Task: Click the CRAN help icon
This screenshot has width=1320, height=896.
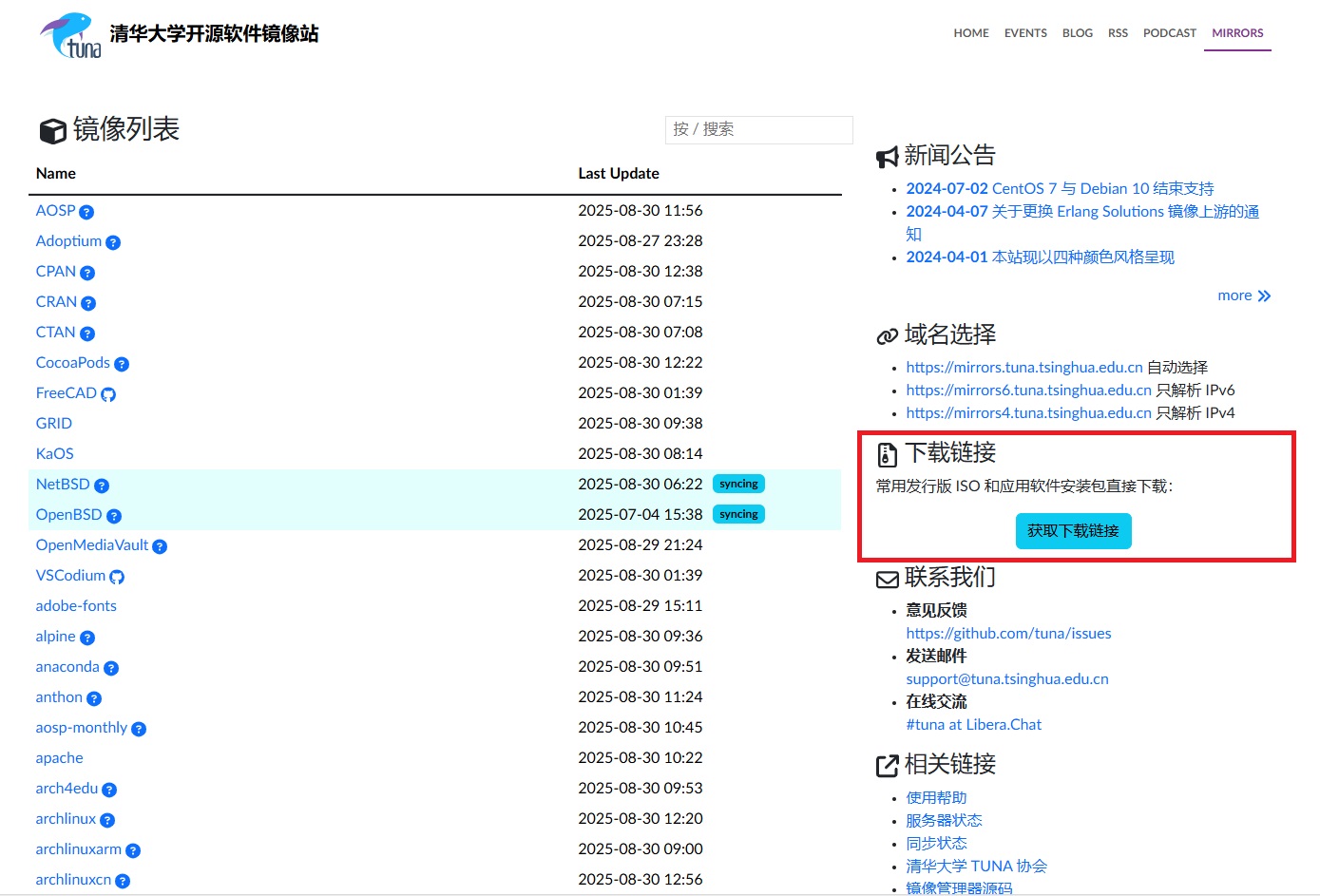Action: 88,303
